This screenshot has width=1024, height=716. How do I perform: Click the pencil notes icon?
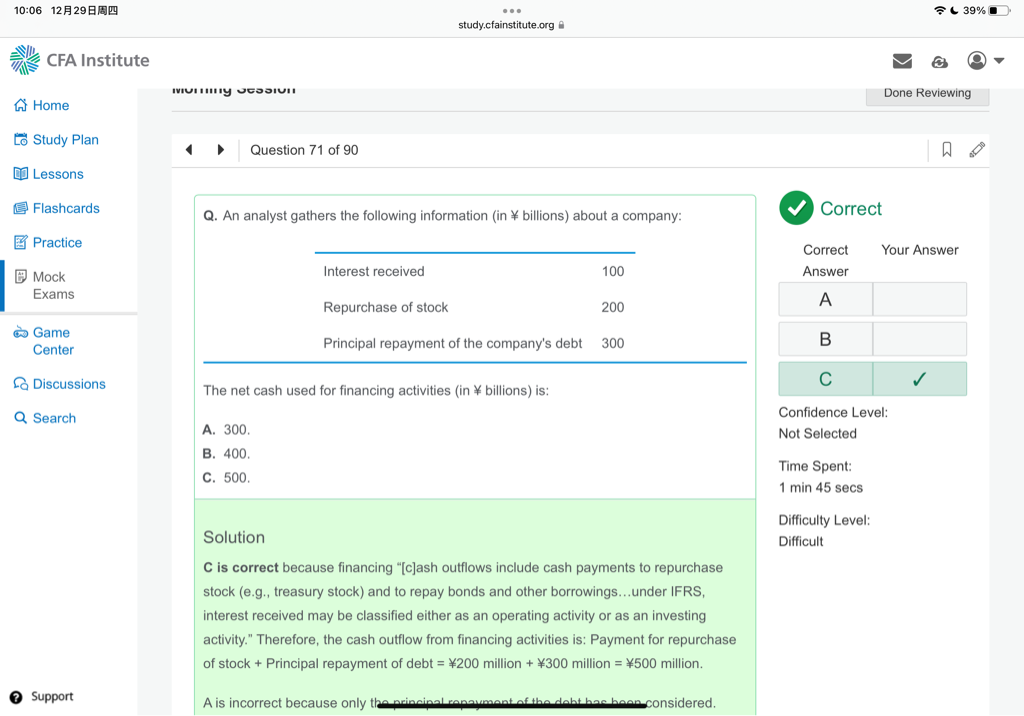coord(977,150)
